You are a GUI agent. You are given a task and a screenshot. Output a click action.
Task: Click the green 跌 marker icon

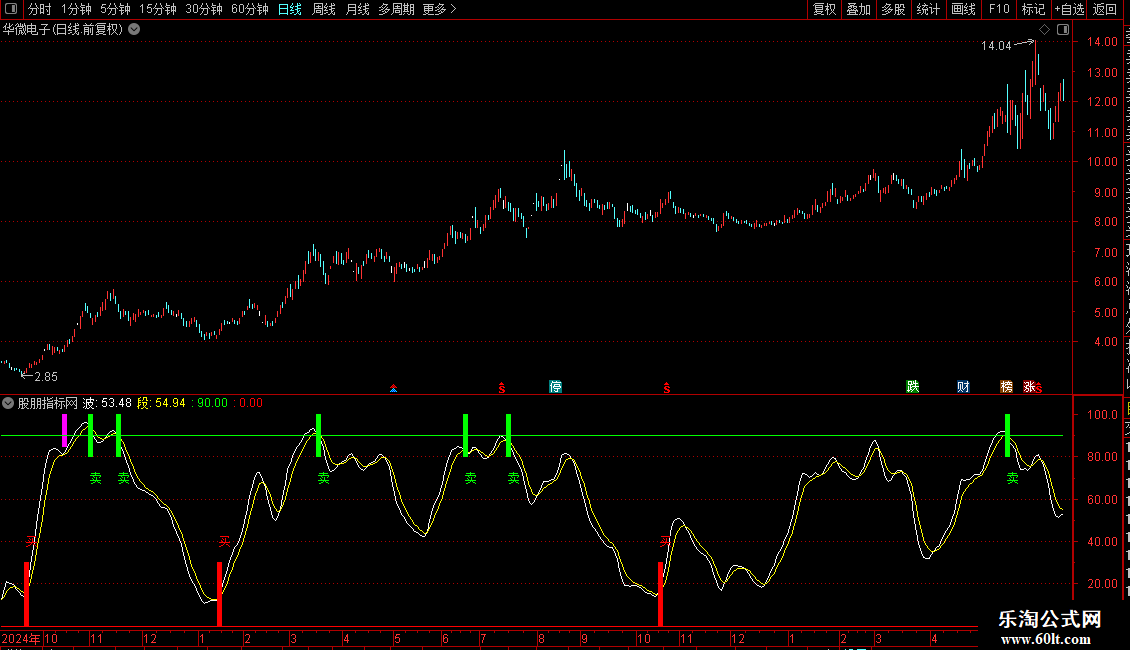tap(912, 387)
